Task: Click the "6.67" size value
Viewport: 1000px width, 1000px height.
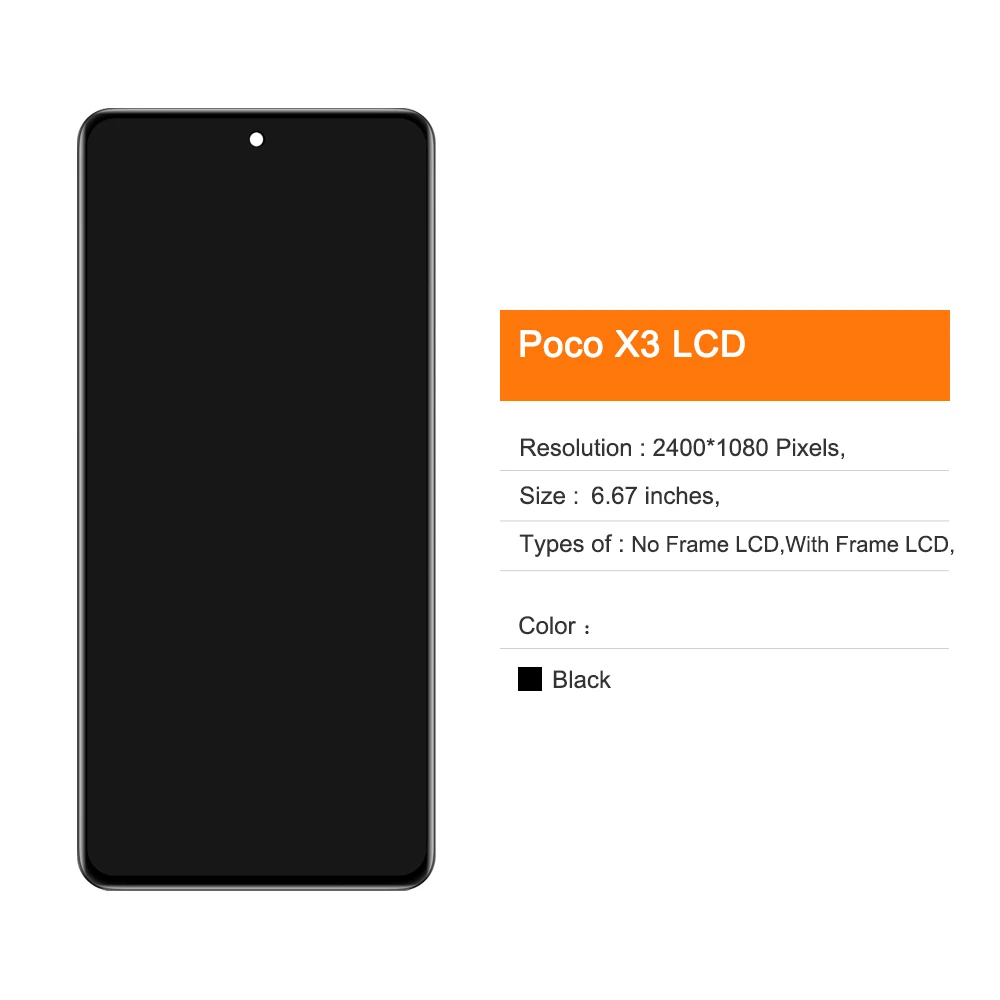Action: [614, 496]
